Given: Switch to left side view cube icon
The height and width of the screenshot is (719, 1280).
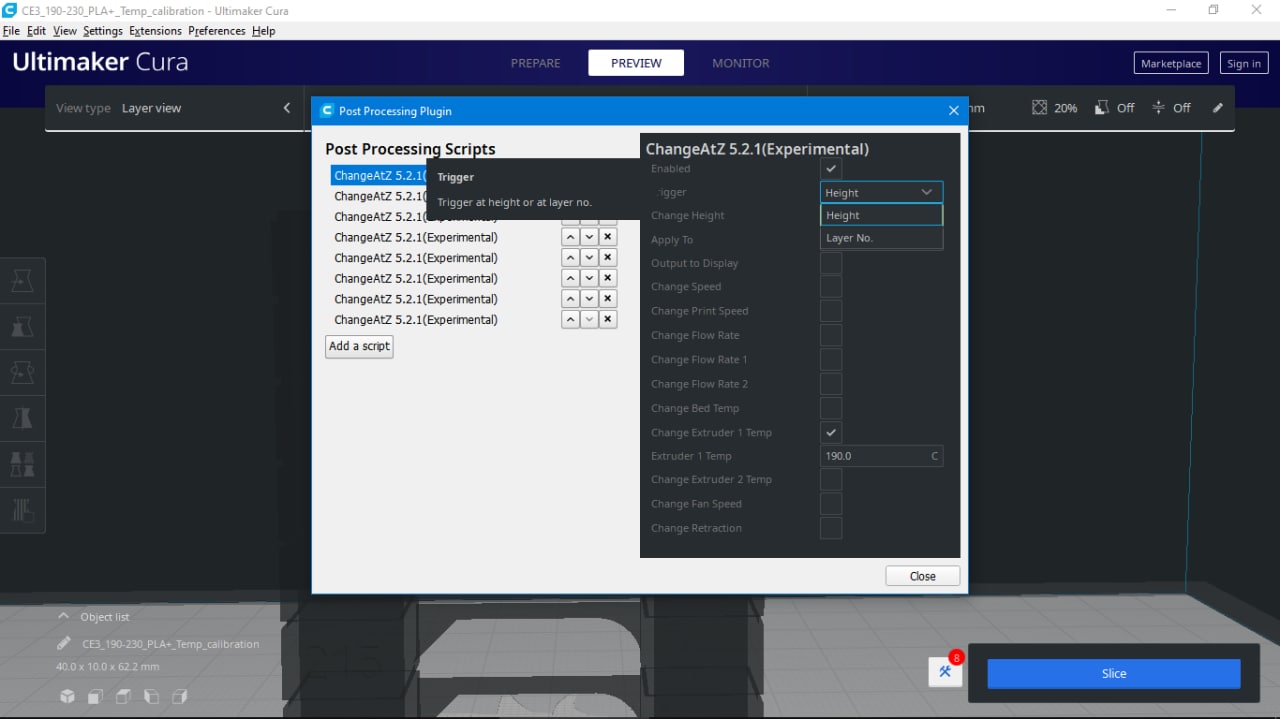Looking at the screenshot, I should coord(151,696).
